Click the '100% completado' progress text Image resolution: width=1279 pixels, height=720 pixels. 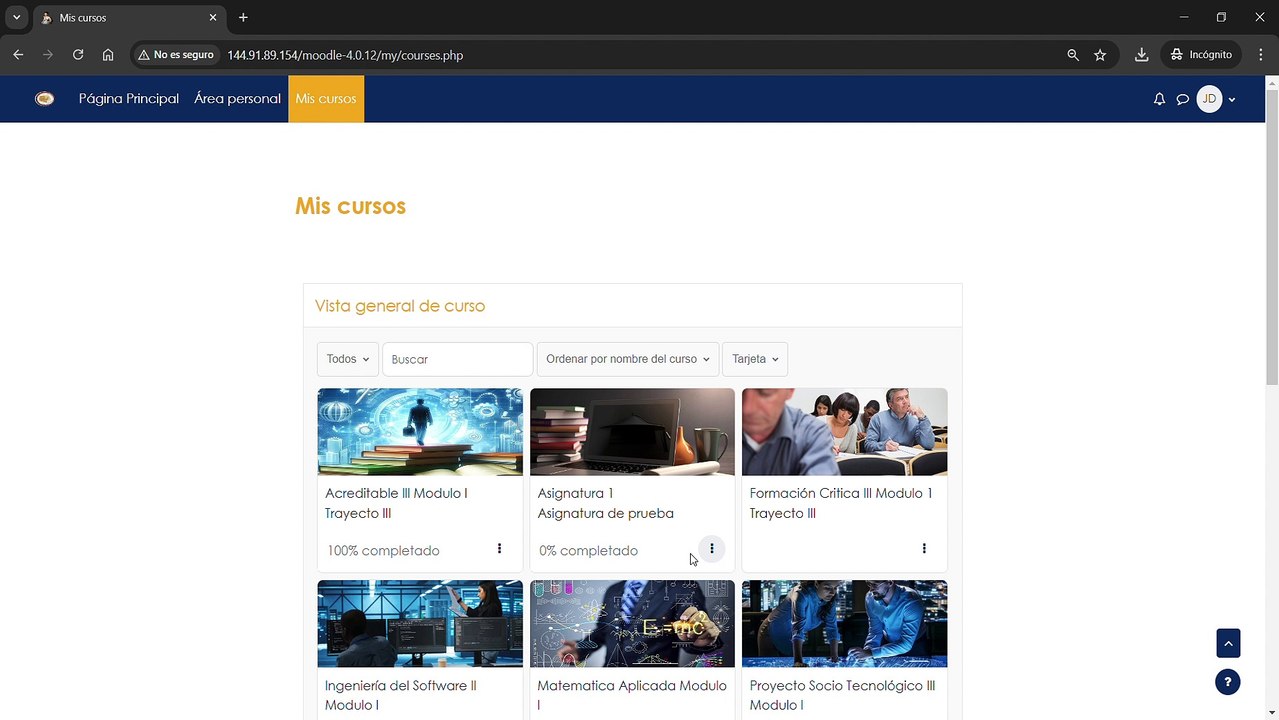383,551
